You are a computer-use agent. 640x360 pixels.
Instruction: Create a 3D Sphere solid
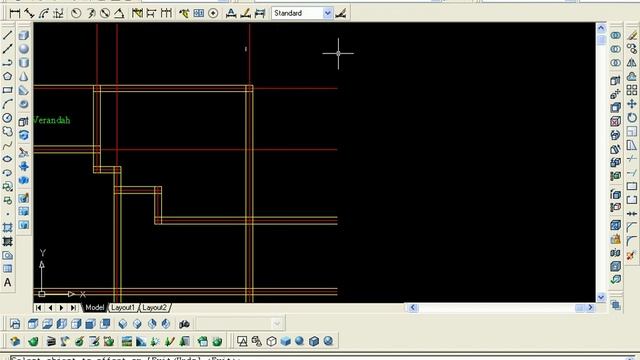tap(24, 49)
